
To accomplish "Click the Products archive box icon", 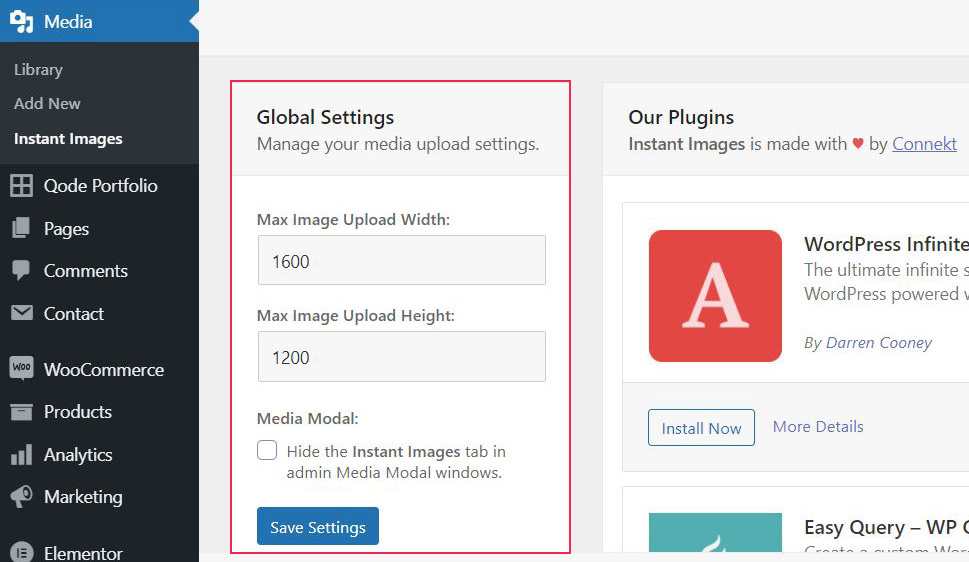I will (x=22, y=411).
